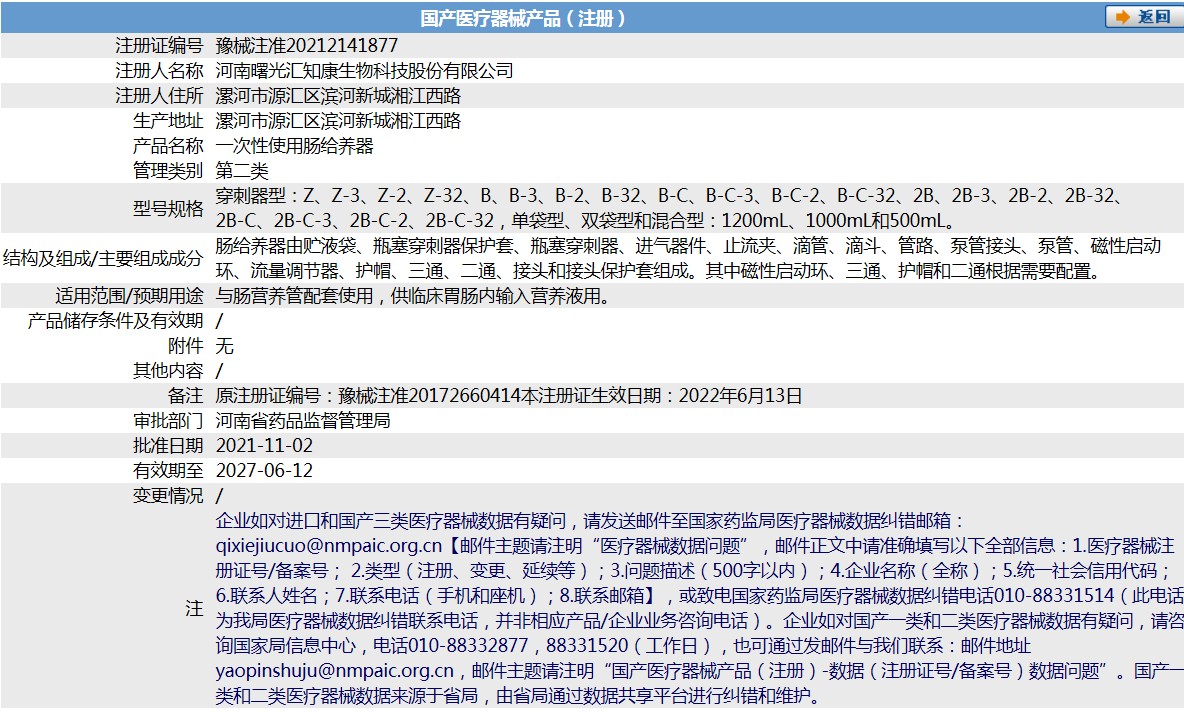The width and height of the screenshot is (1184, 712).
Task: Click the label 附件
Action: [186, 345]
